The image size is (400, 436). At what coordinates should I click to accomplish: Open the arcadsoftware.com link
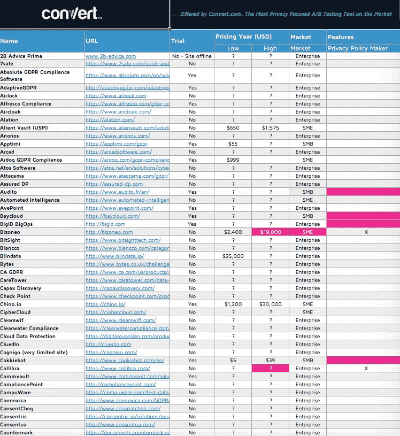click(x=119, y=152)
